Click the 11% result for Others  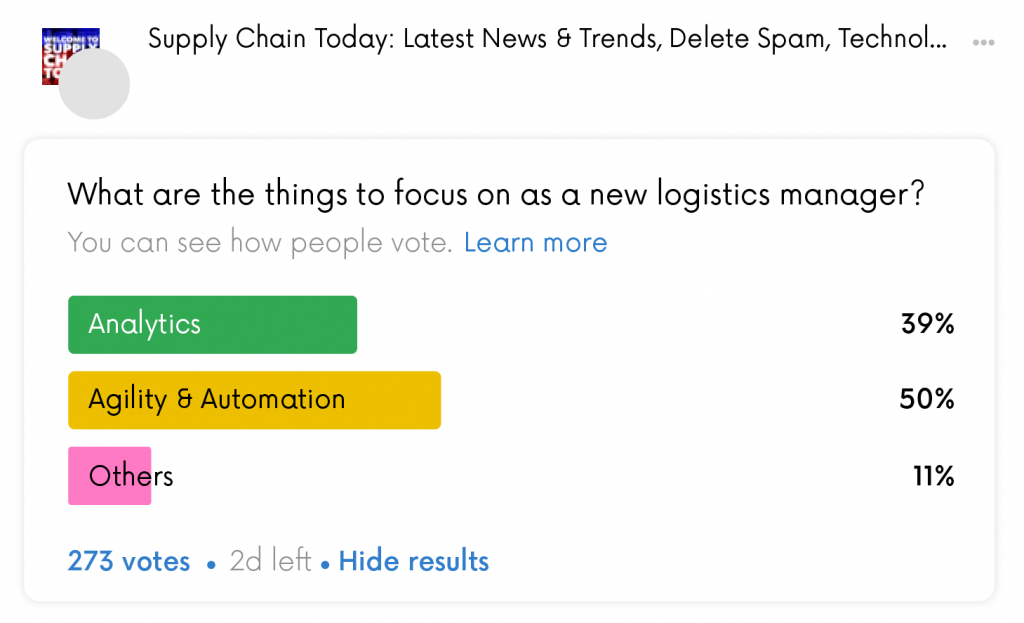(x=934, y=476)
